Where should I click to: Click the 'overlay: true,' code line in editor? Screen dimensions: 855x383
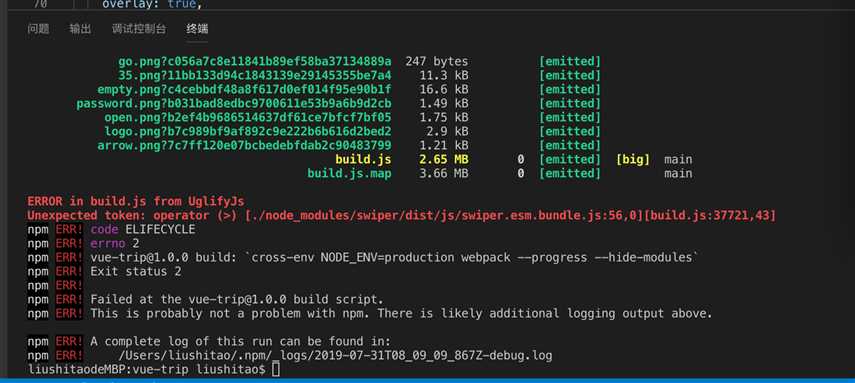coord(153,4)
